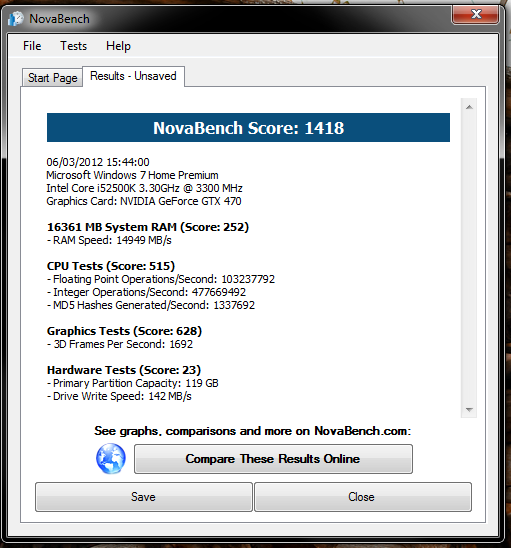Click the scrollbar down arrow
Viewport: 511px width, 548px height.
click(469, 409)
